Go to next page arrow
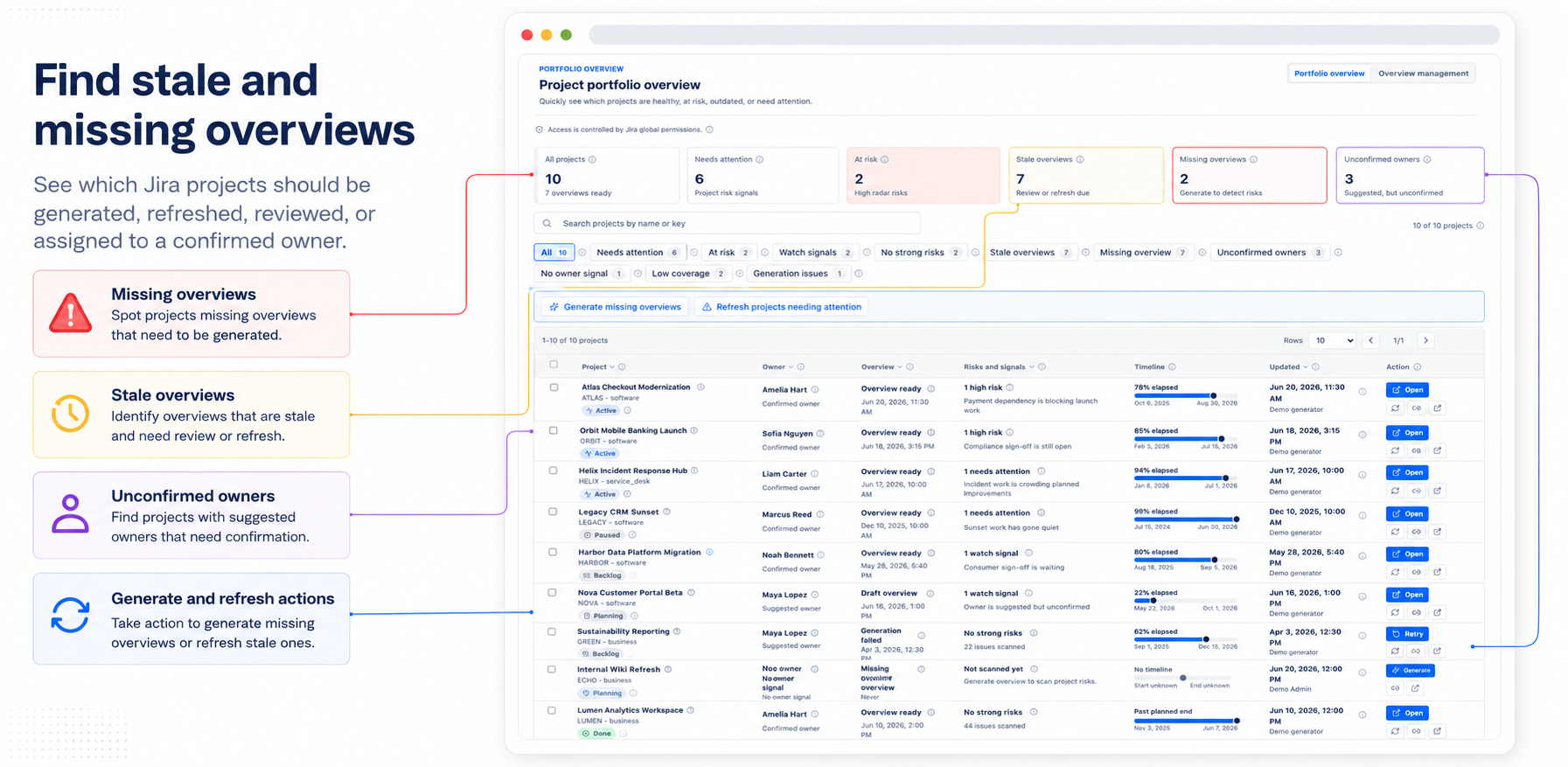The height and width of the screenshot is (767, 1568). click(1426, 341)
